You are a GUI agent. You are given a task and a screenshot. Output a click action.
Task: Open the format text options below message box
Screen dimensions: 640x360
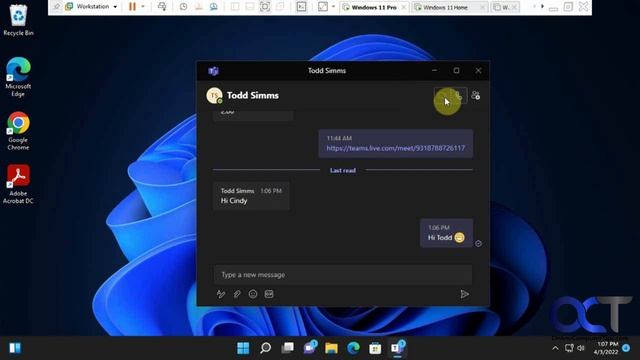coord(221,294)
